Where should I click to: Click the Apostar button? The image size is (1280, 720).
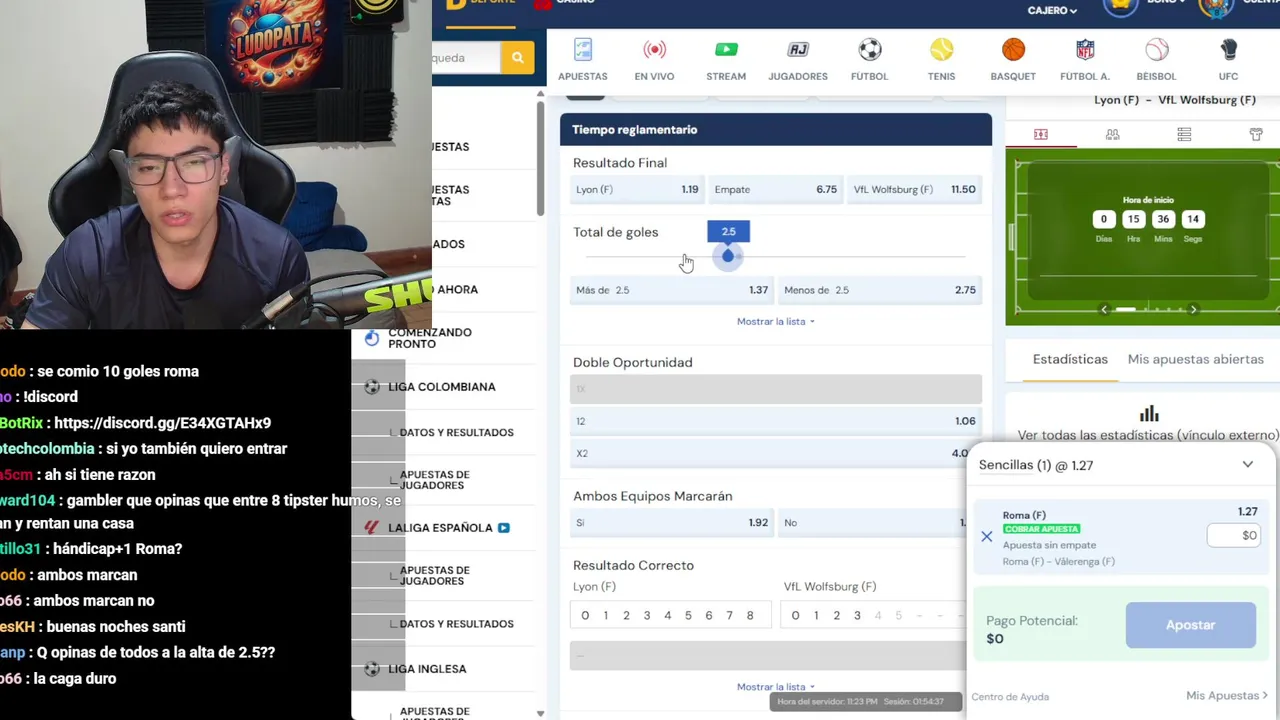click(1190, 625)
